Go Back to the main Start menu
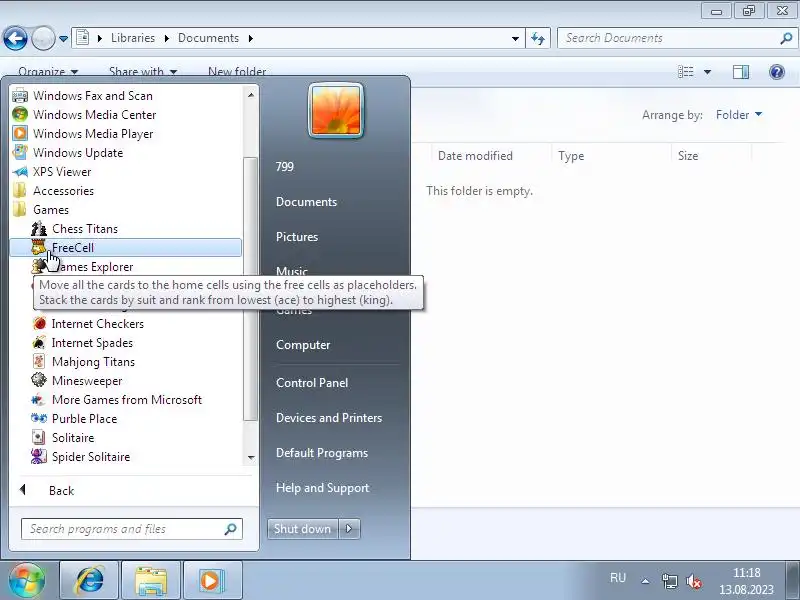The image size is (800, 600). pyautogui.click(x=61, y=490)
